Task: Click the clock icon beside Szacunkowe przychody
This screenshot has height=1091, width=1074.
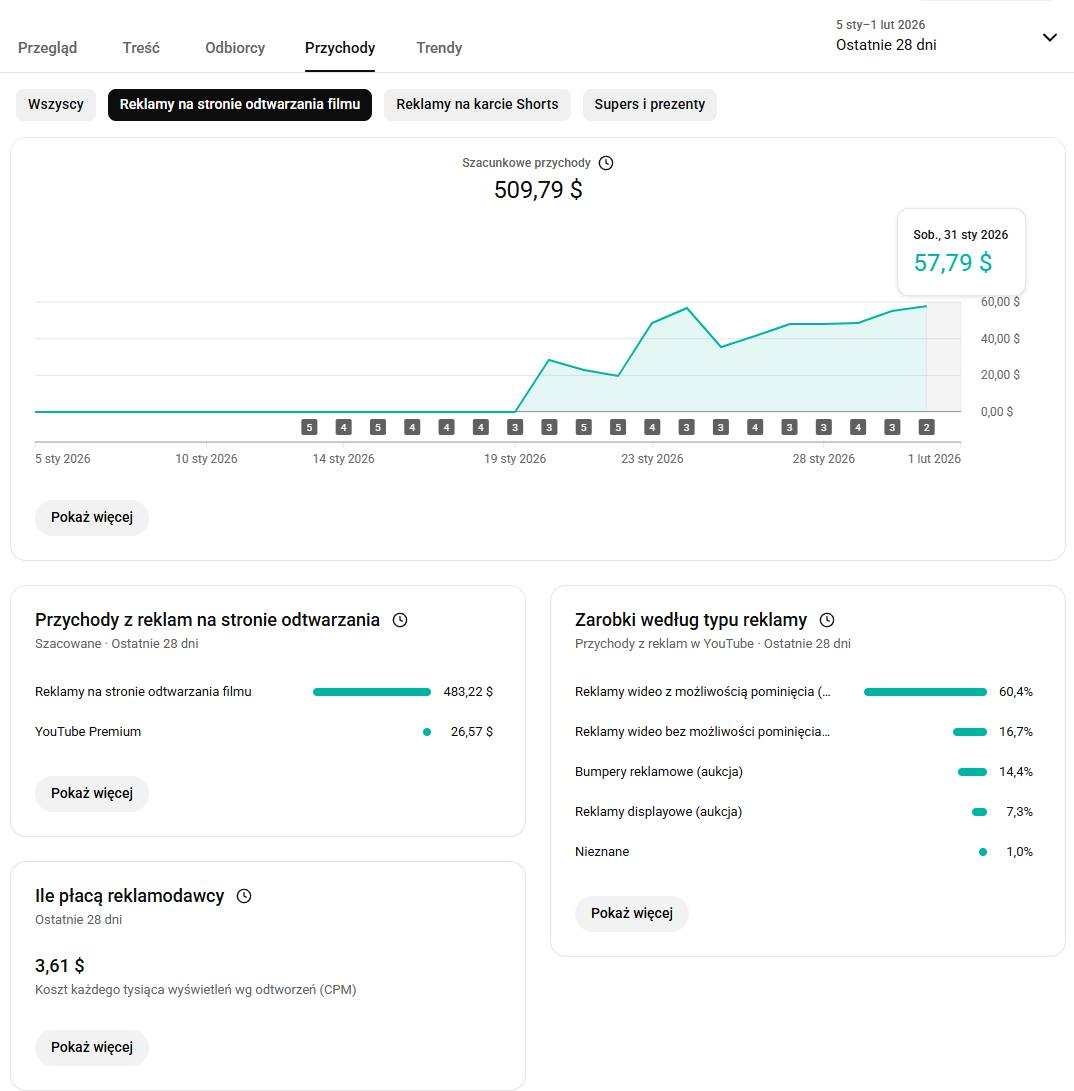Action: tap(606, 163)
